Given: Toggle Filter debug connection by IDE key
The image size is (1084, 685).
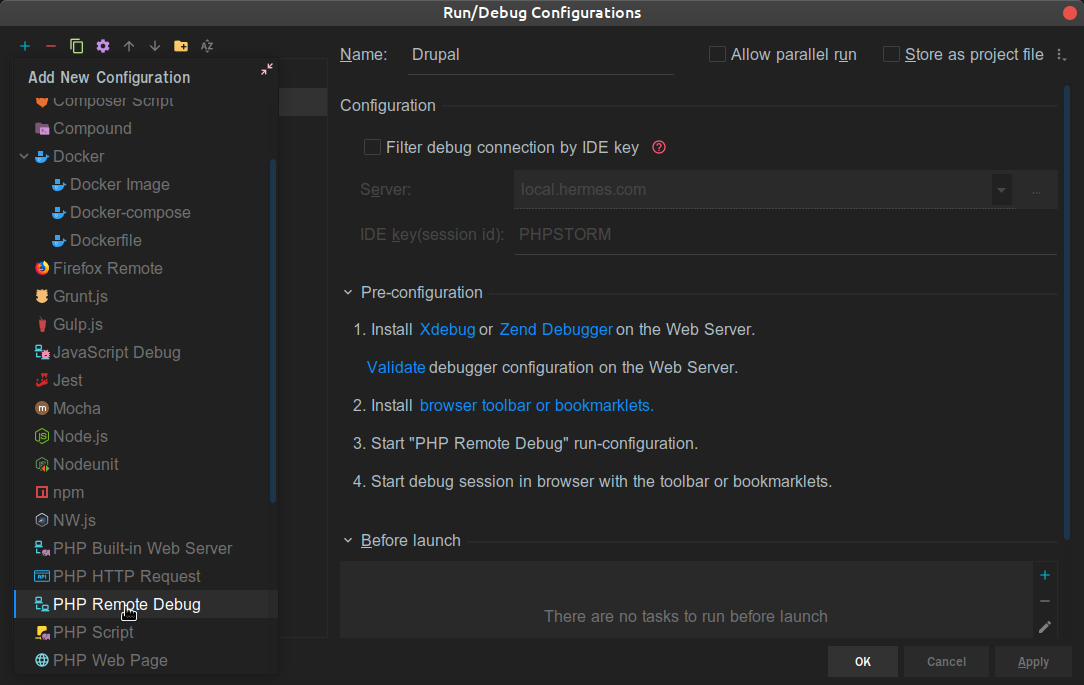Looking at the screenshot, I should (373, 147).
